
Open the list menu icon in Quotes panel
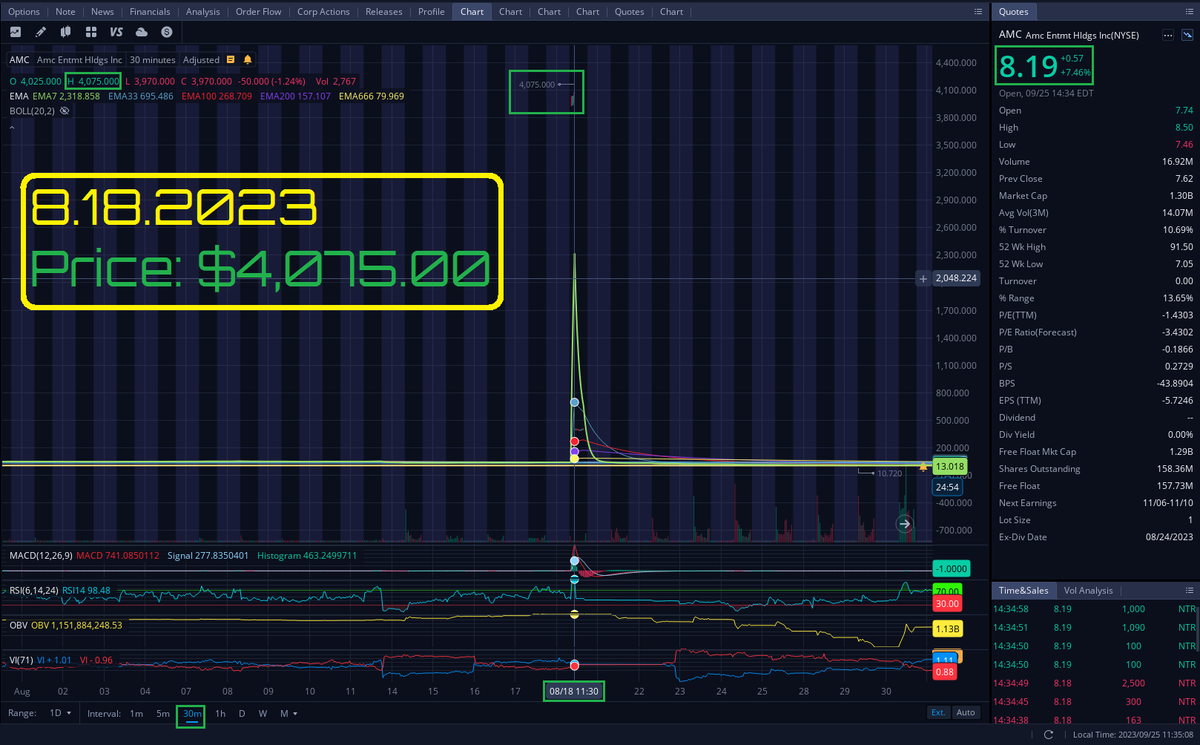[1189, 12]
